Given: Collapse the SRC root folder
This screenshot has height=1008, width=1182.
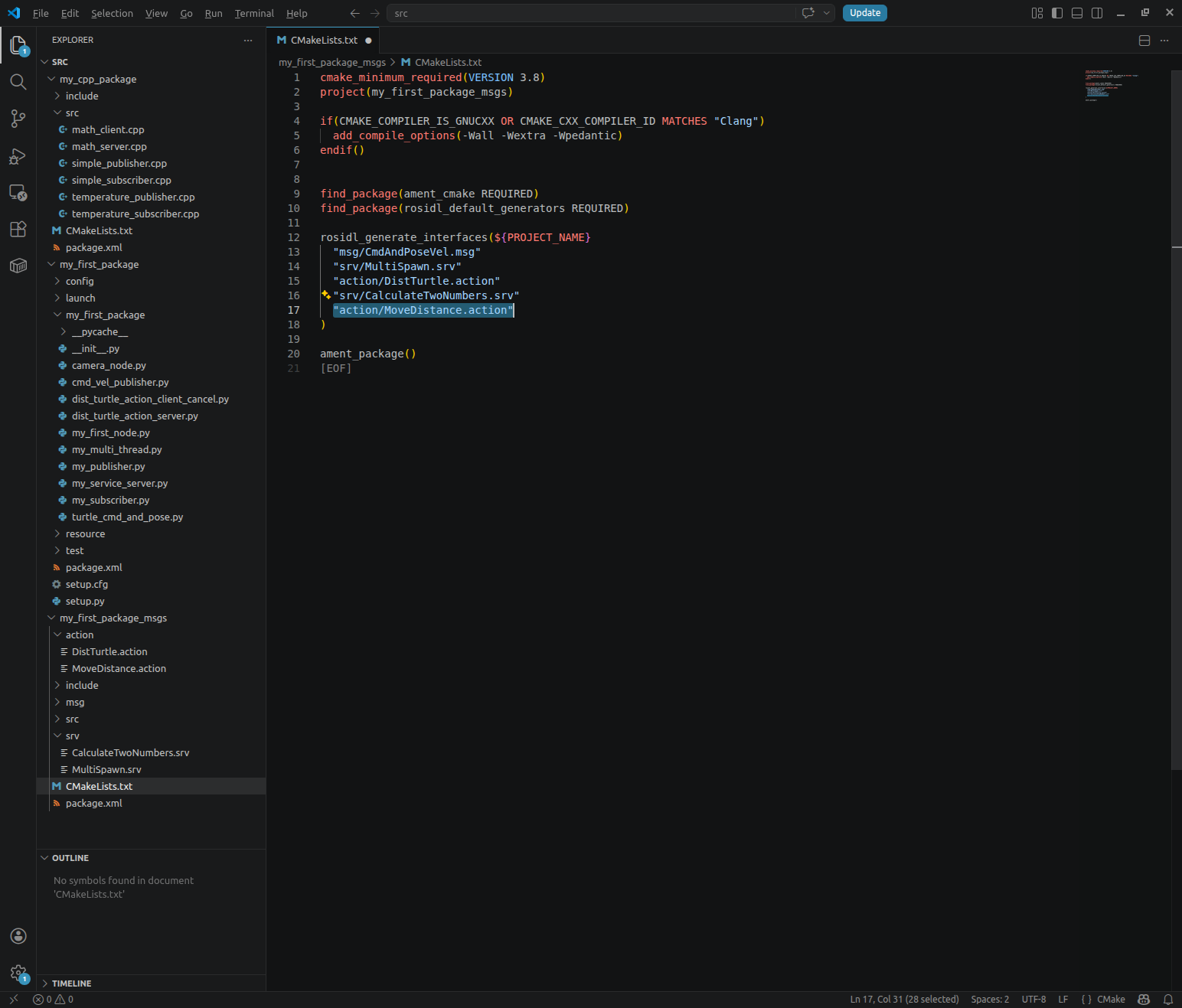Looking at the screenshot, I should pyautogui.click(x=44, y=62).
